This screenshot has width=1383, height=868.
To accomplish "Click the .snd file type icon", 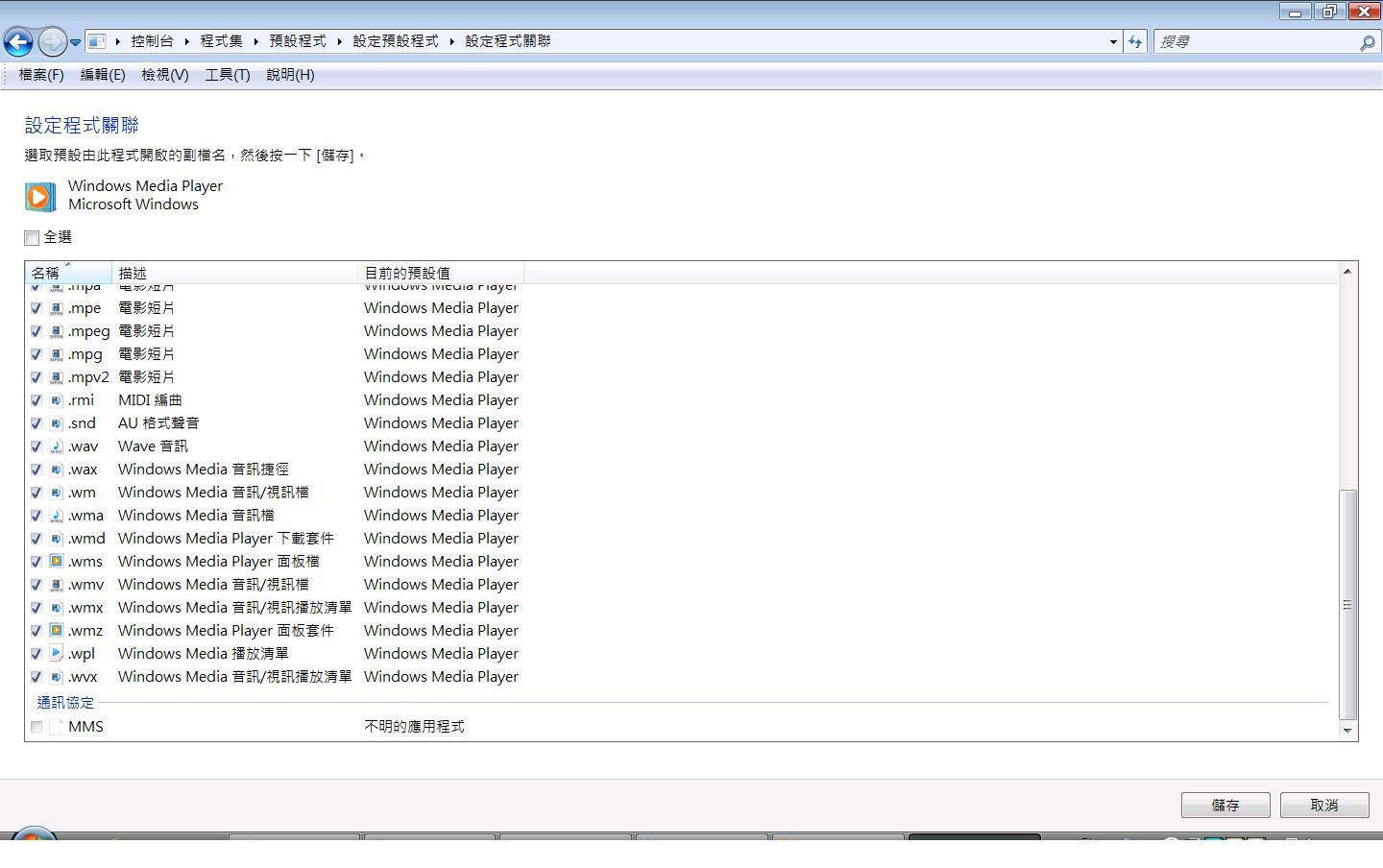I will [x=57, y=423].
